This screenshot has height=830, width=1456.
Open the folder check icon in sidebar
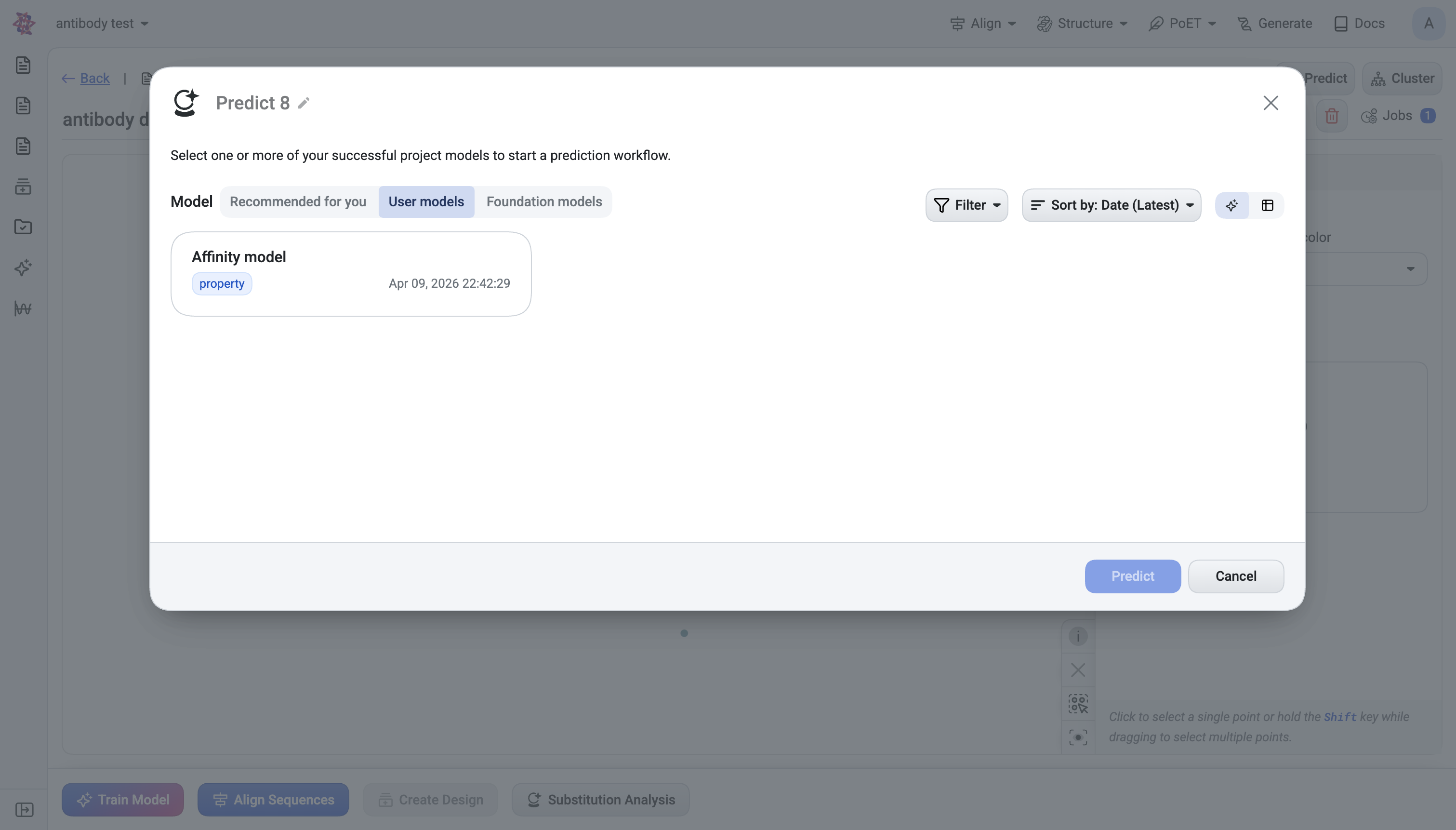tap(23, 227)
